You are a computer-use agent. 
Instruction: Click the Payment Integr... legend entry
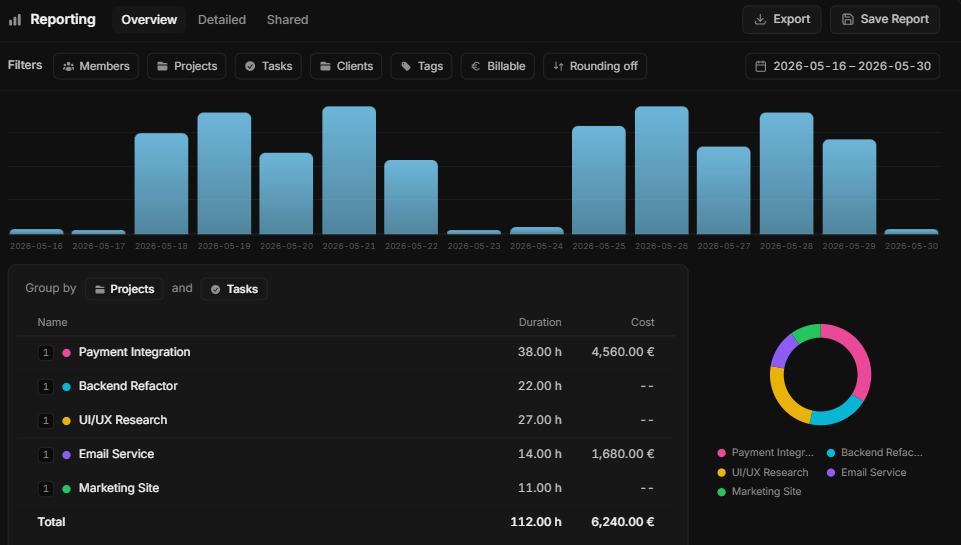coord(765,452)
